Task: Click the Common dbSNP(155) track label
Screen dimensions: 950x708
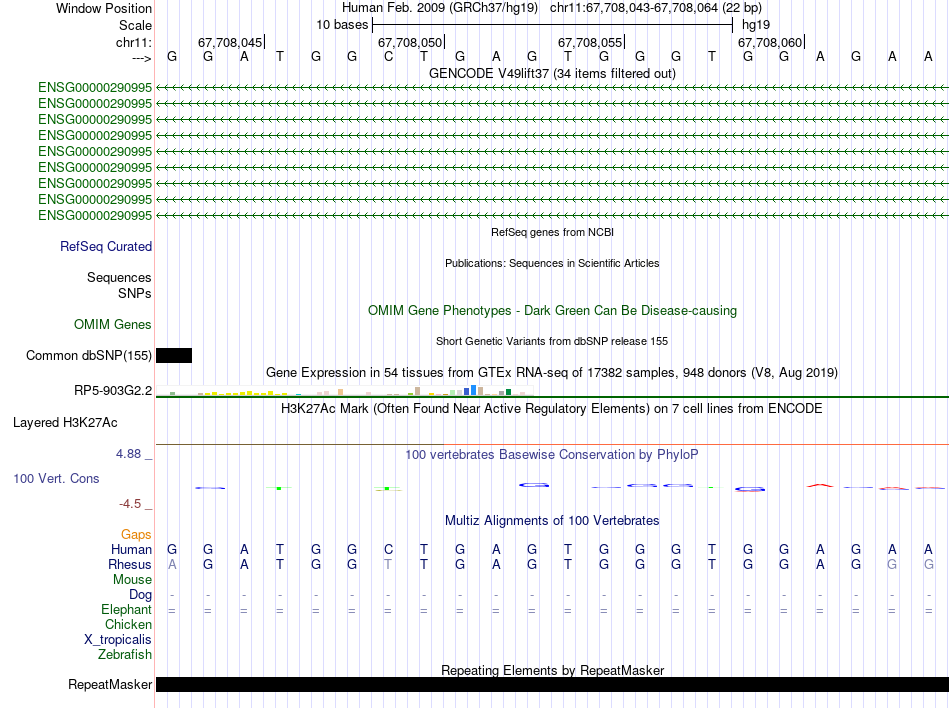Action: pyautogui.click(x=89, y=356)
